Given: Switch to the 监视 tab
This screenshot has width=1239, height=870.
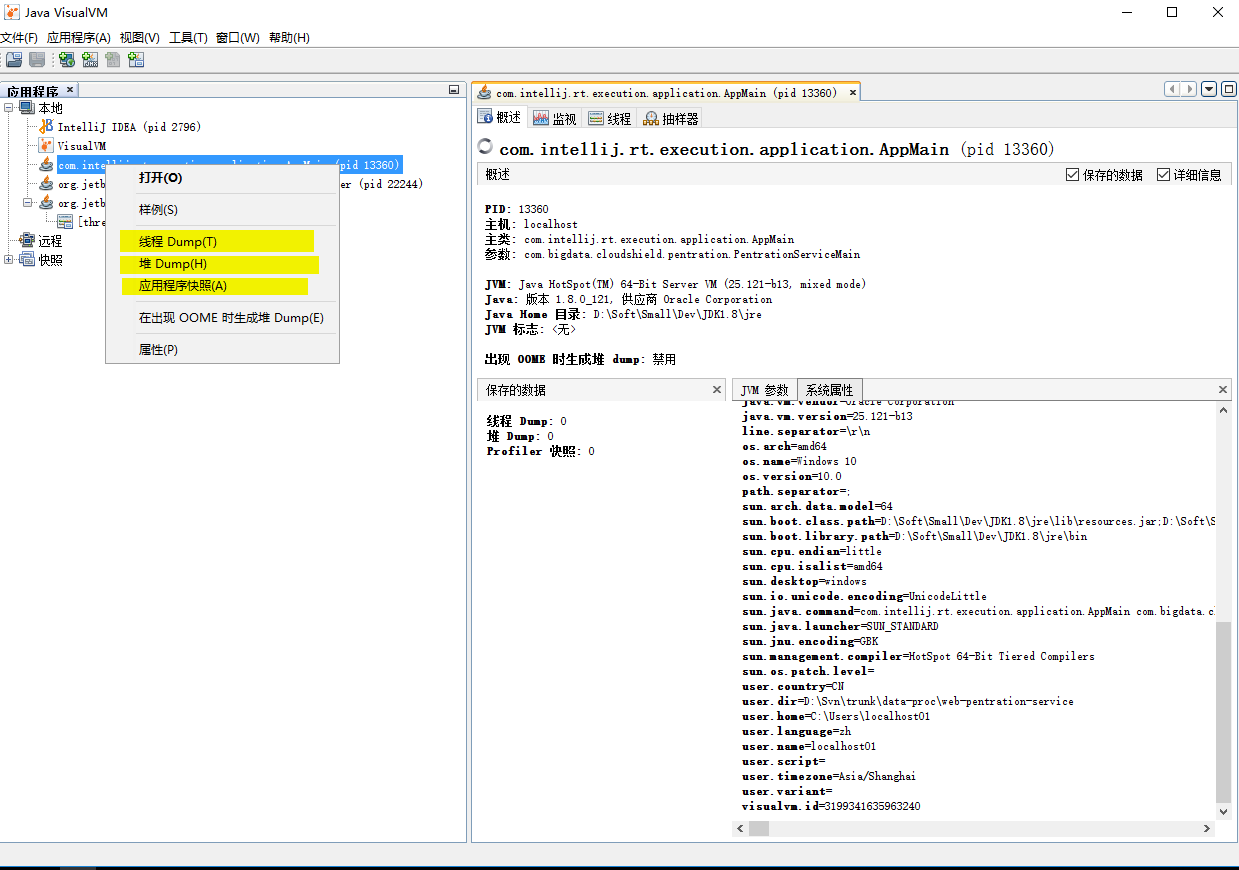Looking at the screenshot, I should [x=555, y=118].
